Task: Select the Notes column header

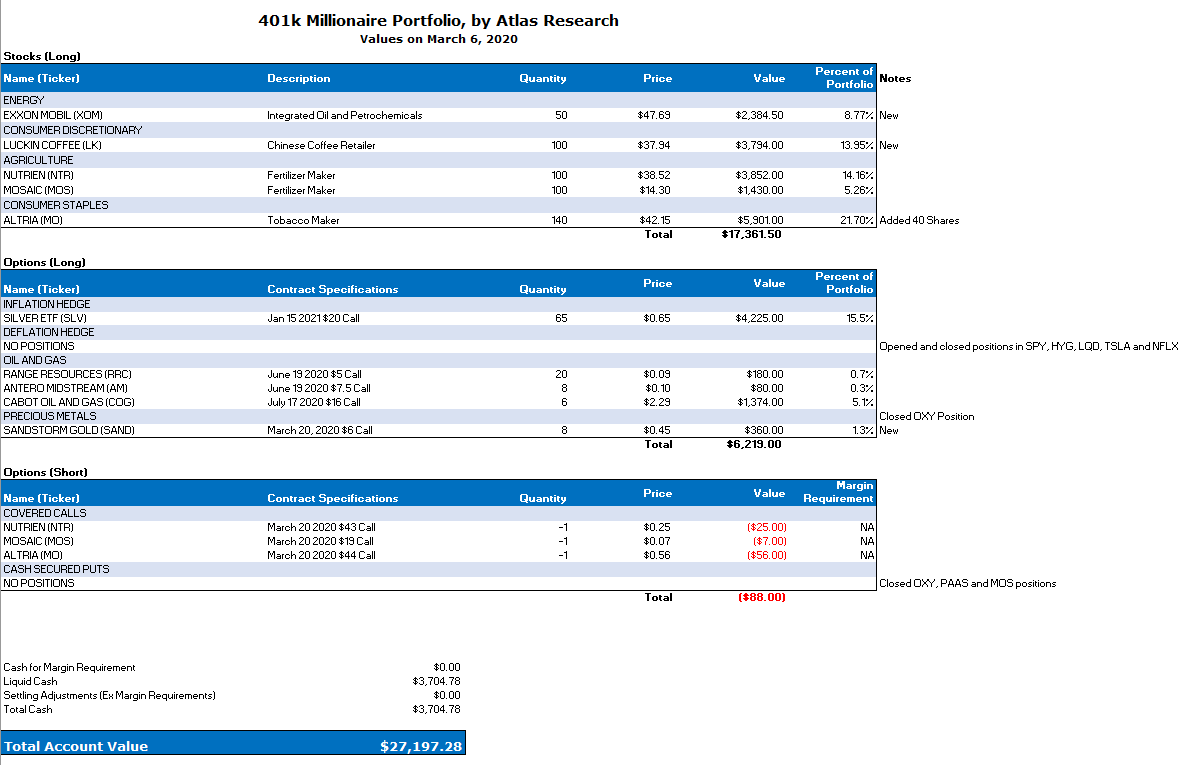Action: 895,78
